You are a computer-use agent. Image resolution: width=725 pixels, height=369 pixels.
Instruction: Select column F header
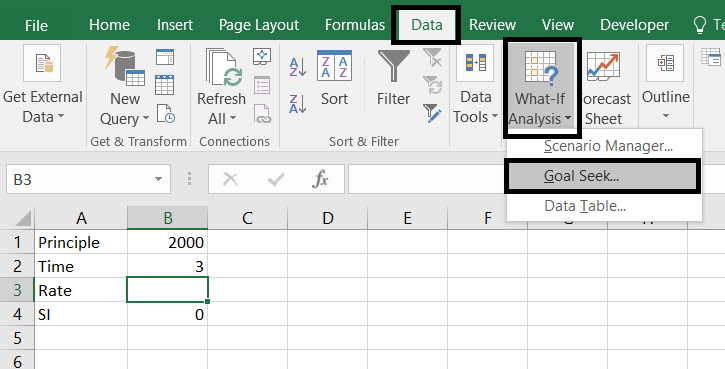(487, 218)
